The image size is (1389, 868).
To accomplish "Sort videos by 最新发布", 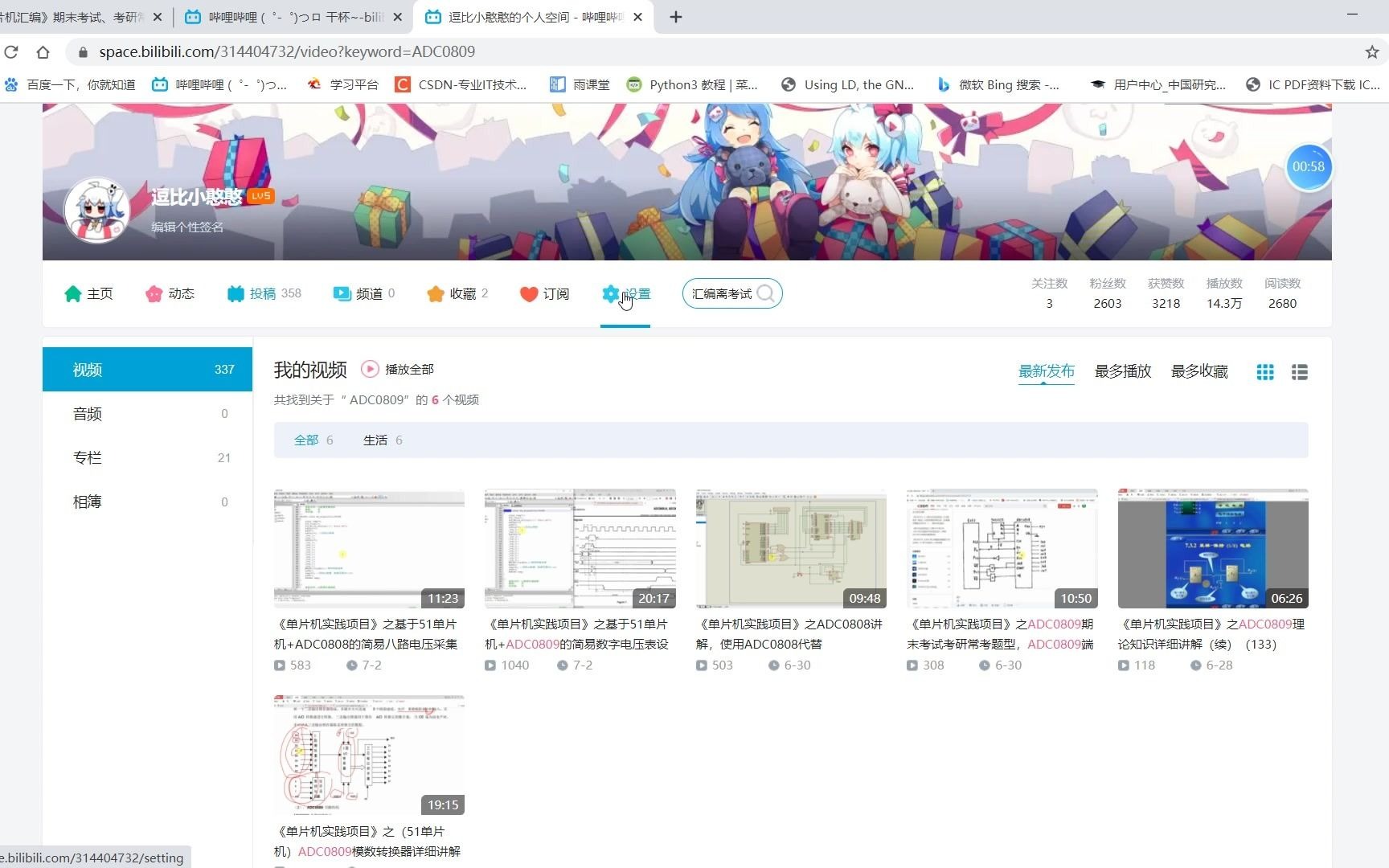I will click(x=1046, y=371).
